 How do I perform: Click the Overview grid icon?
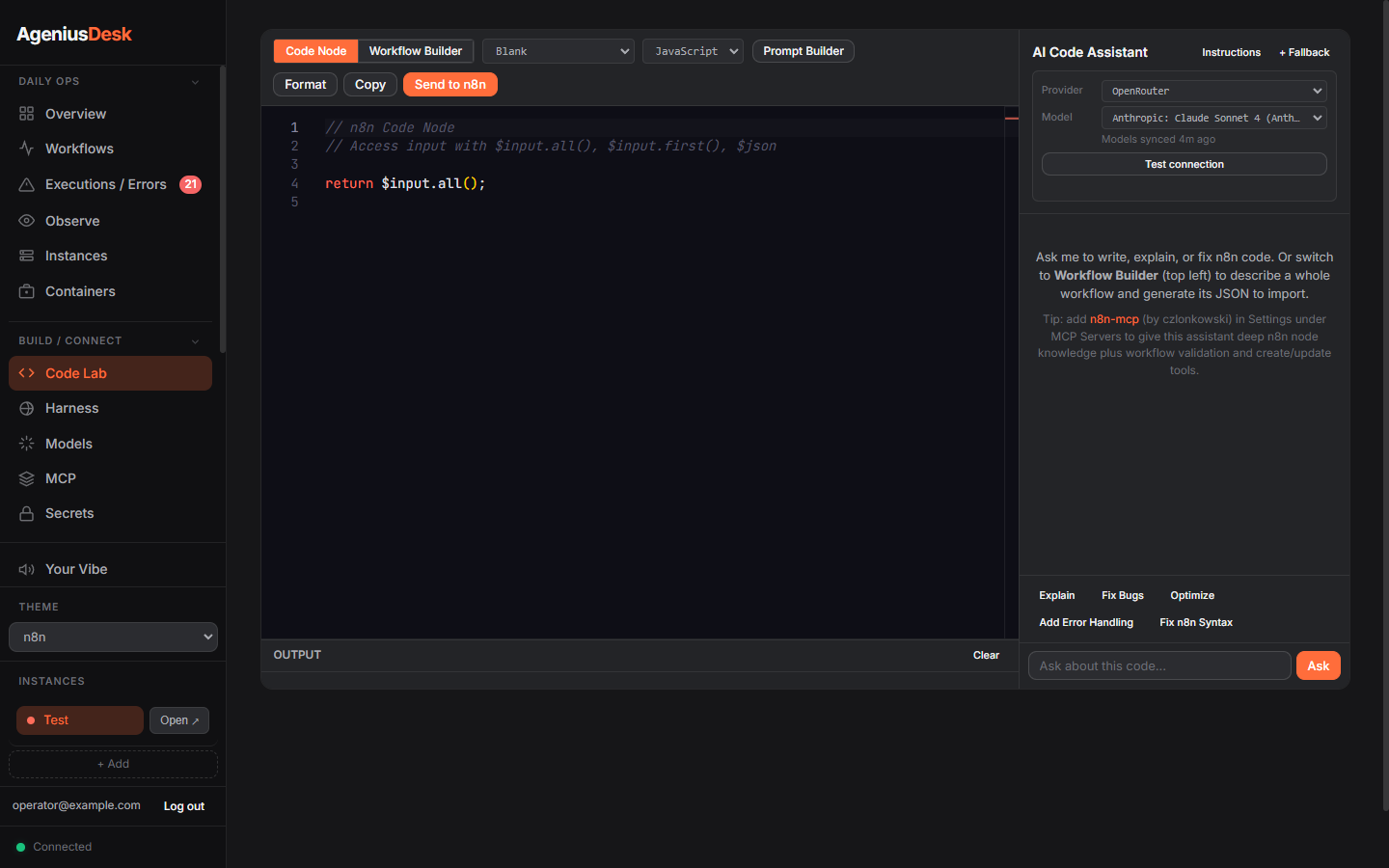click(x=26, y=114)
